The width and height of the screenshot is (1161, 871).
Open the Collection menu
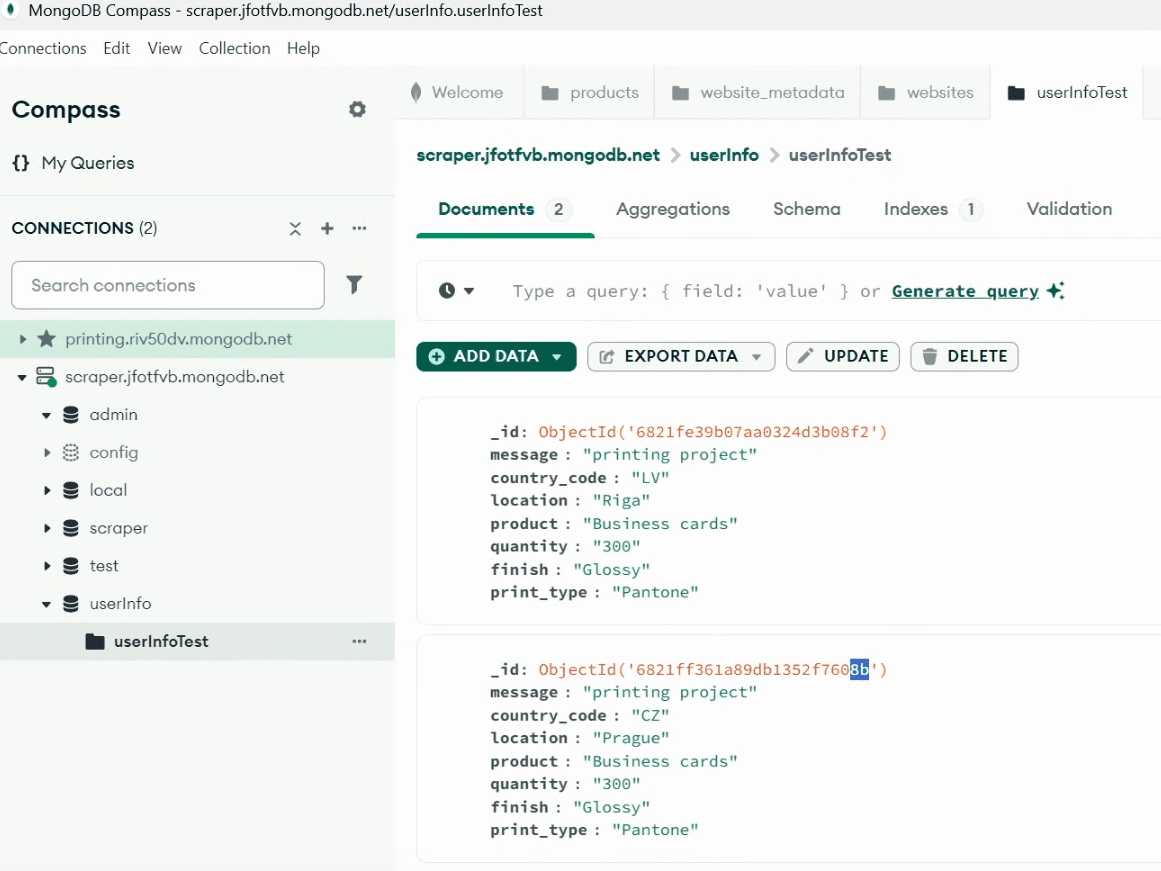234,48
